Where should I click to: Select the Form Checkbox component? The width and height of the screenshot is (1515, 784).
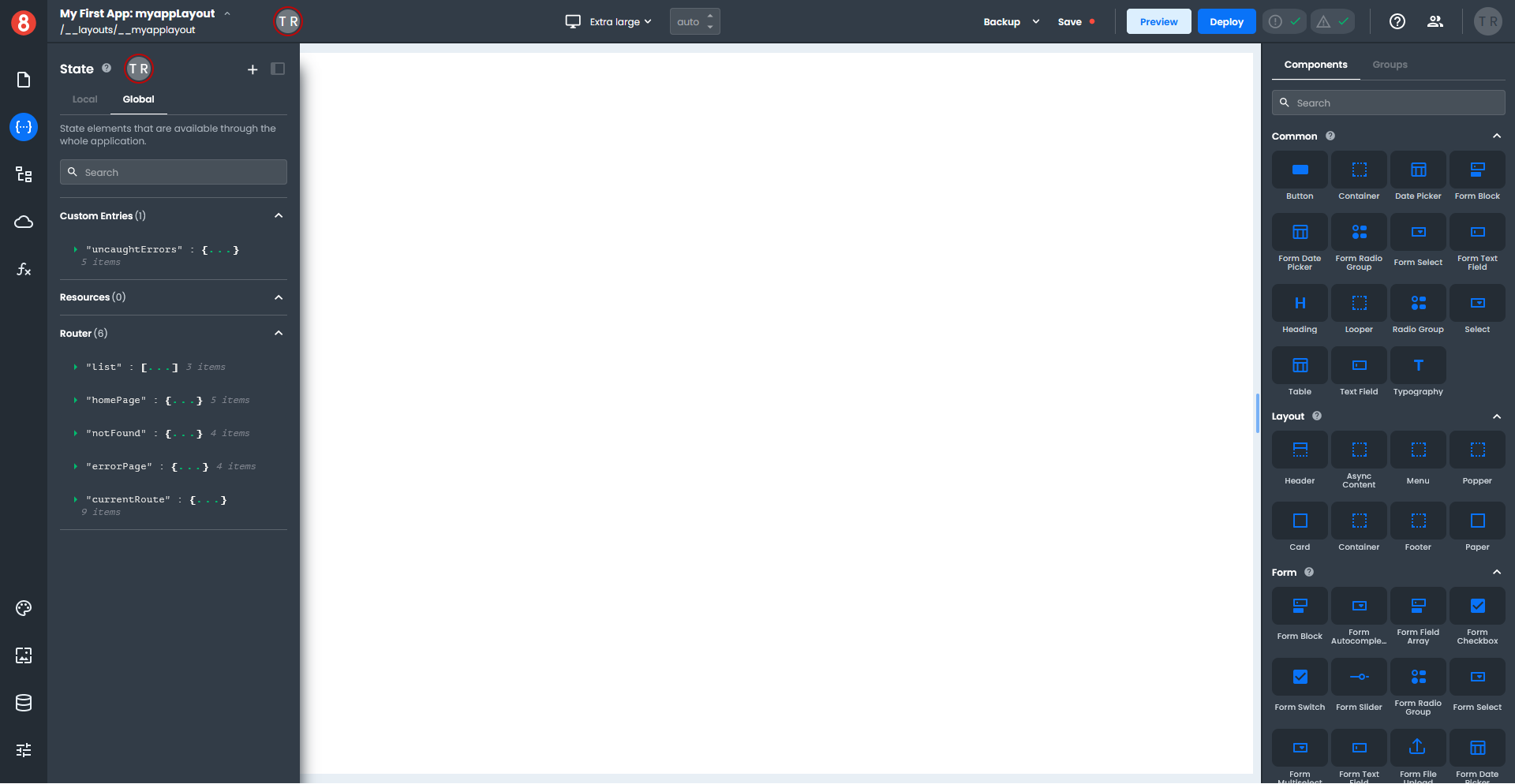(x=1477, y=607)
